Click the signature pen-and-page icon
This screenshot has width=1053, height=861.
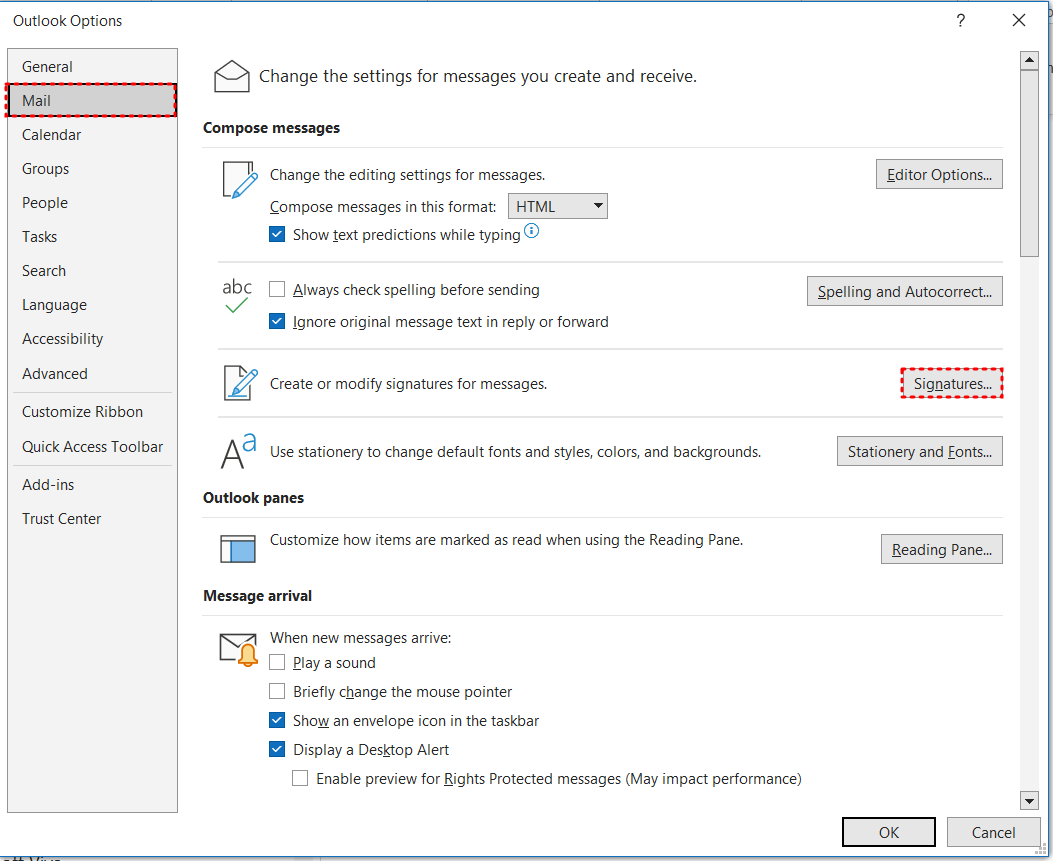pyautogui.click(x=240, y=383)
